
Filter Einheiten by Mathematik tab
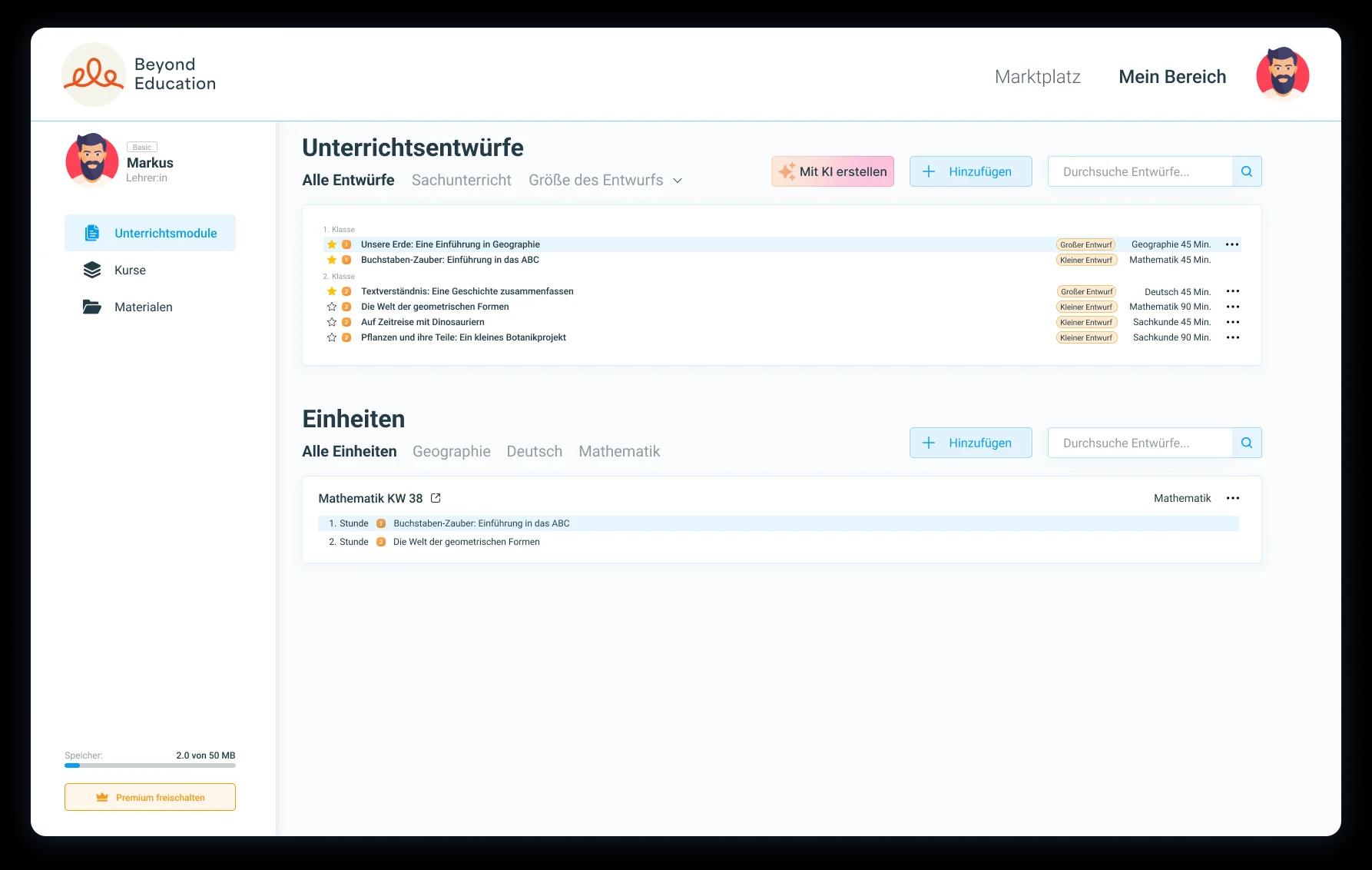tap(619, 451)
